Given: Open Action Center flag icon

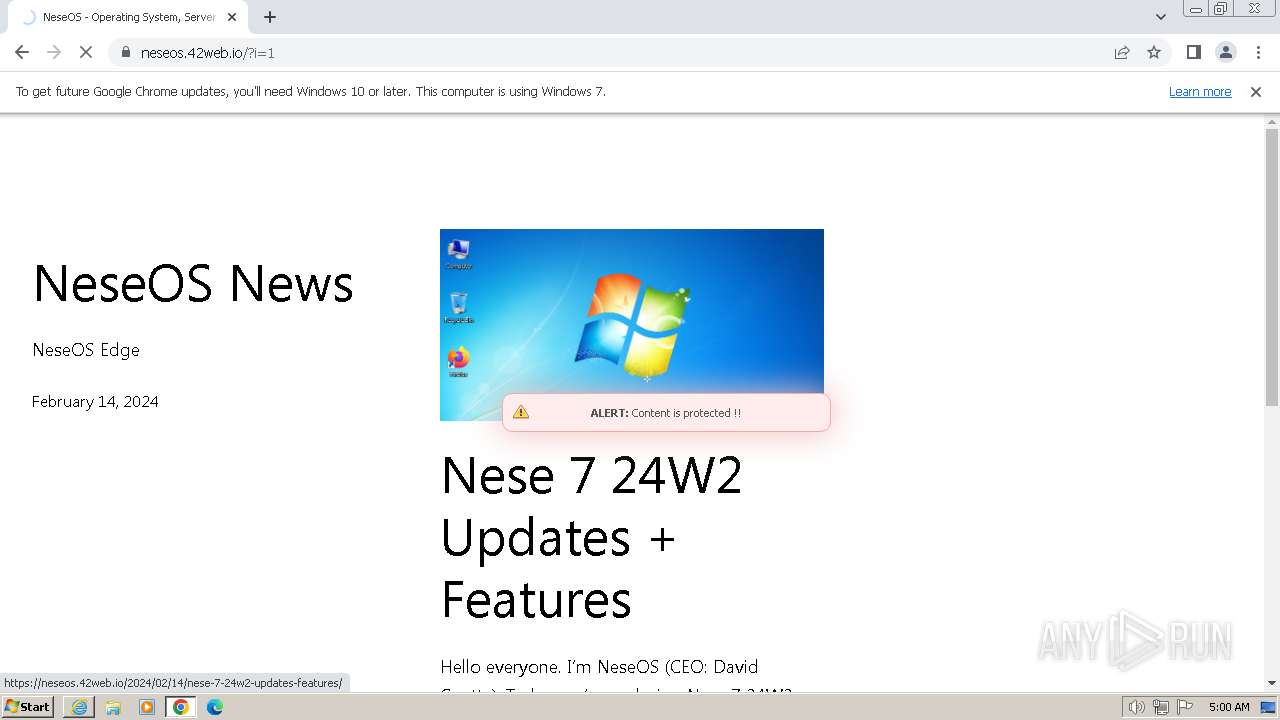Looking at the screenshot, I should pyautogui.click(x=1185, y=707).
